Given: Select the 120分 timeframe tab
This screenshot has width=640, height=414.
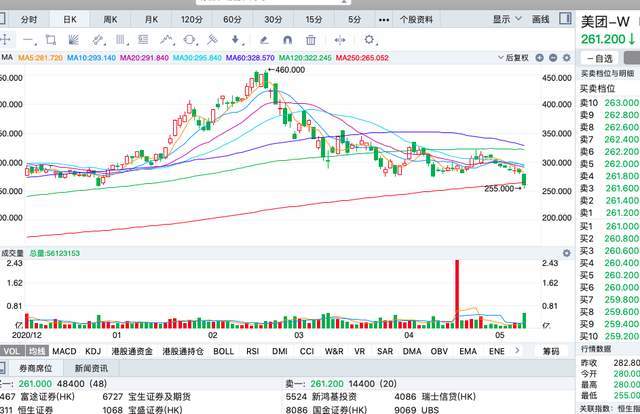Looking at the screenshot, I should (x=192, y=20).
